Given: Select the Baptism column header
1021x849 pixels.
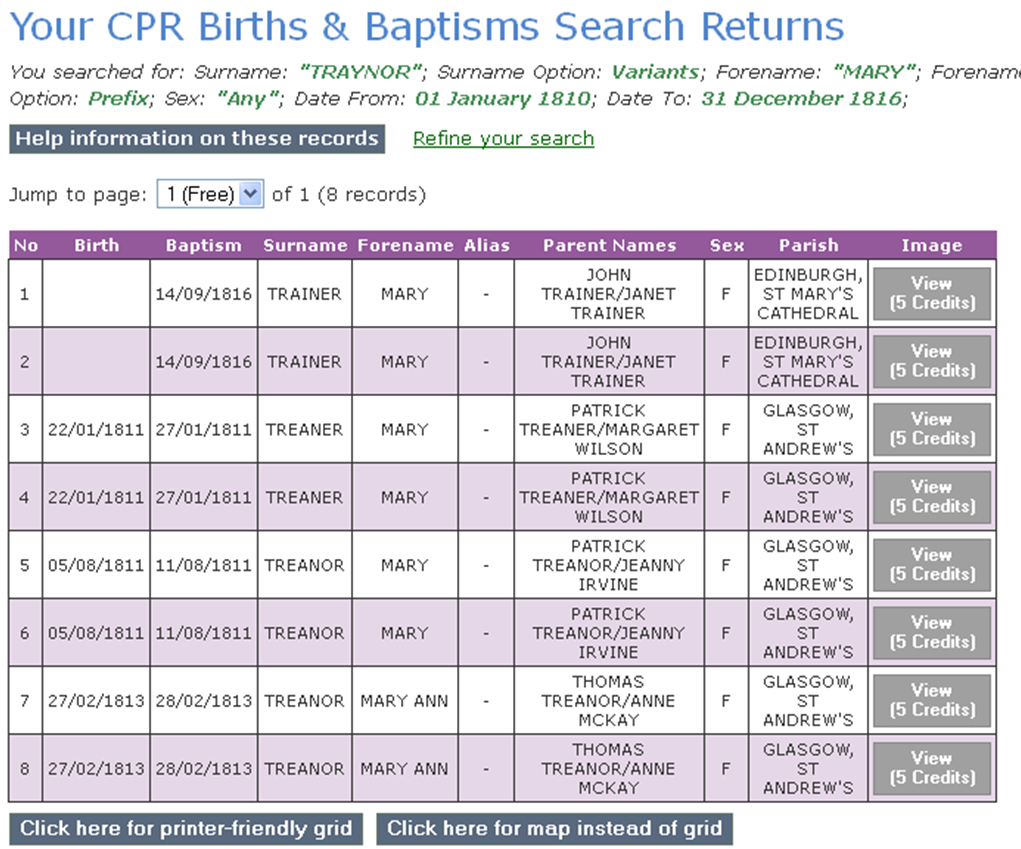Looking at the screenshot, I should tap(203, 245).
